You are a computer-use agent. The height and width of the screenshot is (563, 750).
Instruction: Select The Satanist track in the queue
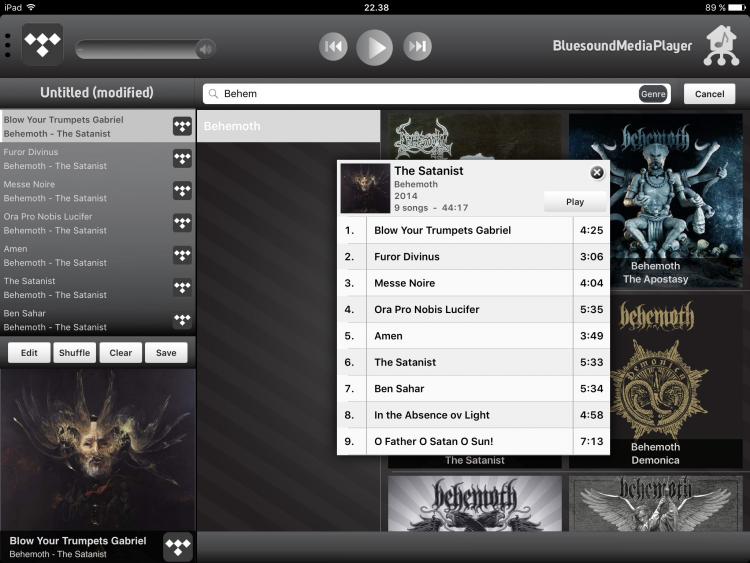tap(98, 288)
